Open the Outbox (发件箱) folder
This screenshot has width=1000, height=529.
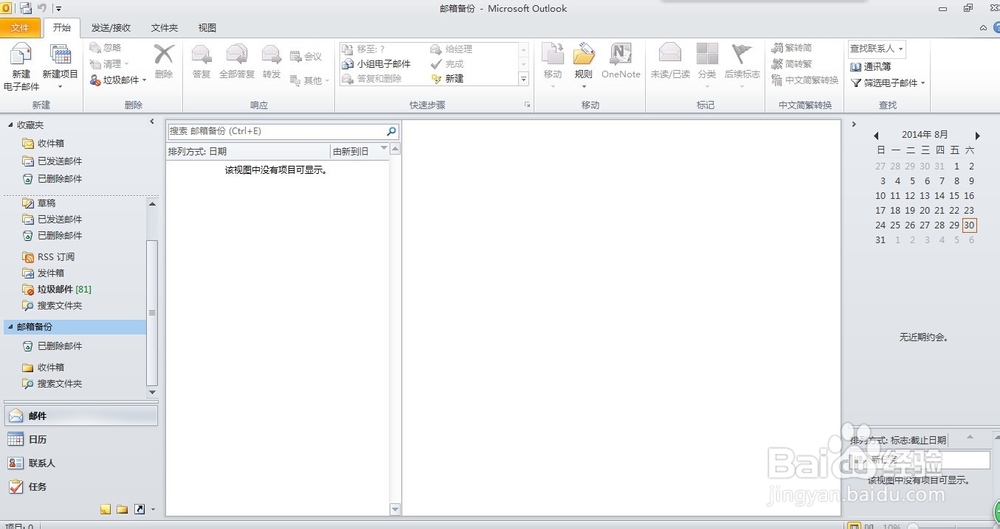click(x=43, y=273)
